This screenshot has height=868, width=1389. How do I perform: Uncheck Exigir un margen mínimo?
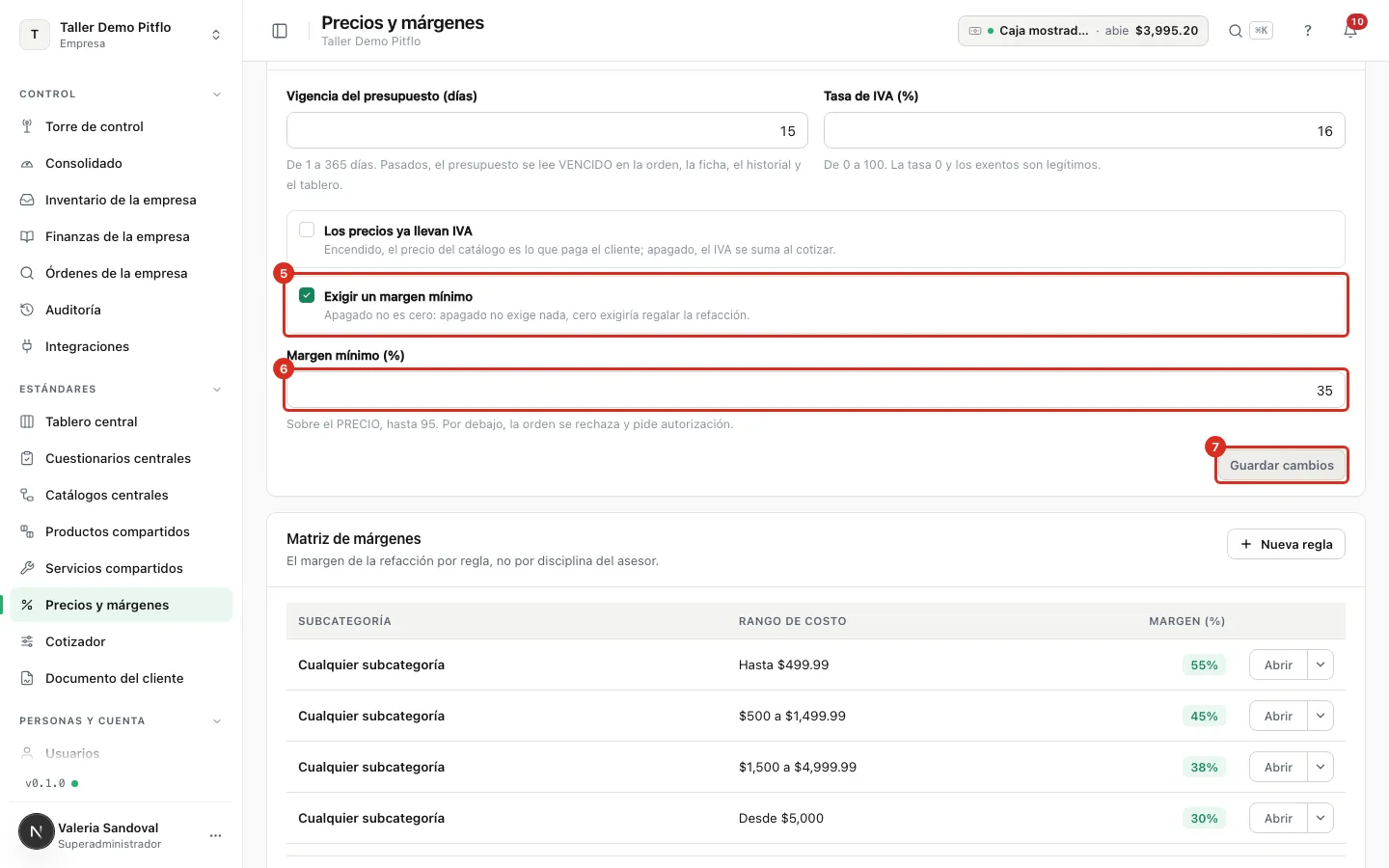[307, 295]
